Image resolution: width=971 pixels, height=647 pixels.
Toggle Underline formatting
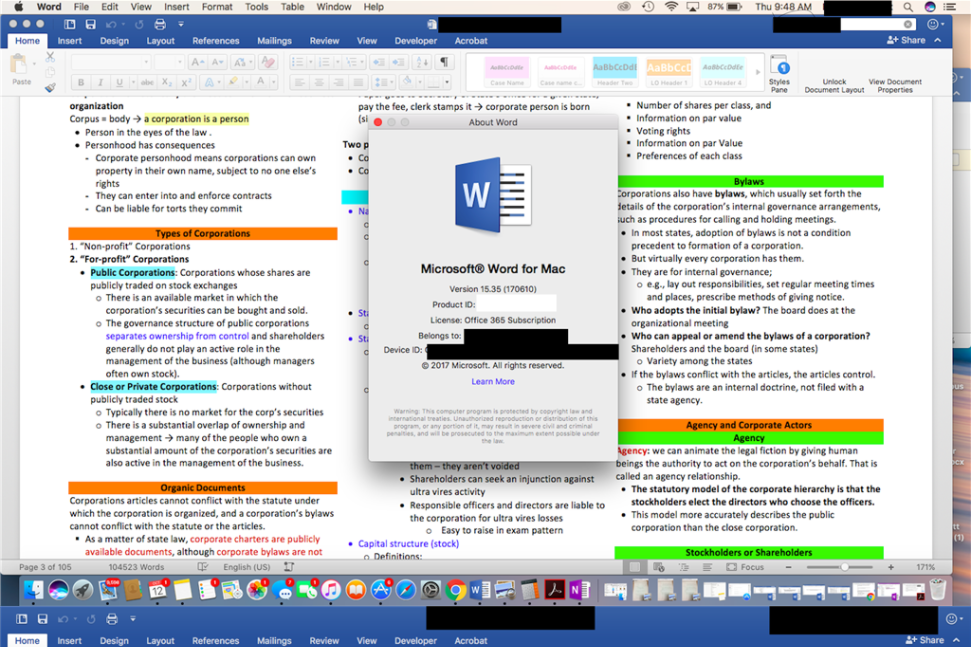[x=118, y=82]
